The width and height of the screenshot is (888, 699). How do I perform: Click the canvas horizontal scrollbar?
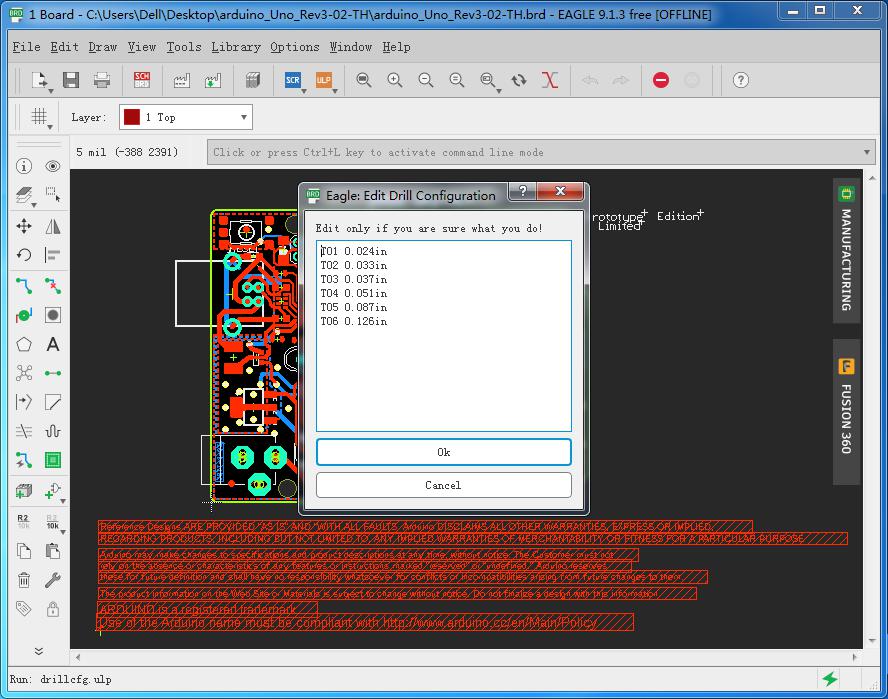pyautogui.click(x=466, y=657)
